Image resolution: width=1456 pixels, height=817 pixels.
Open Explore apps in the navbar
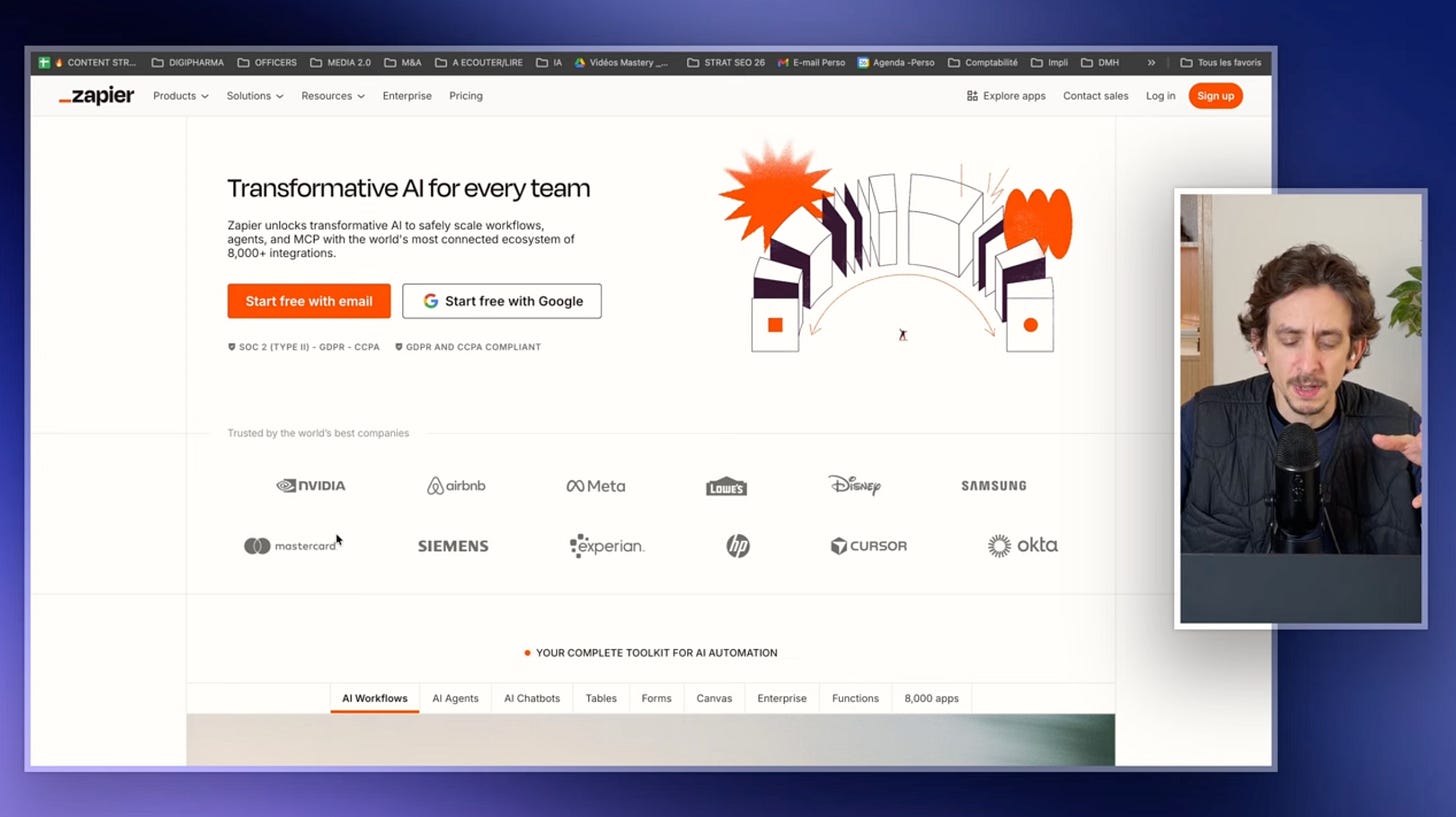(1006, 96)
